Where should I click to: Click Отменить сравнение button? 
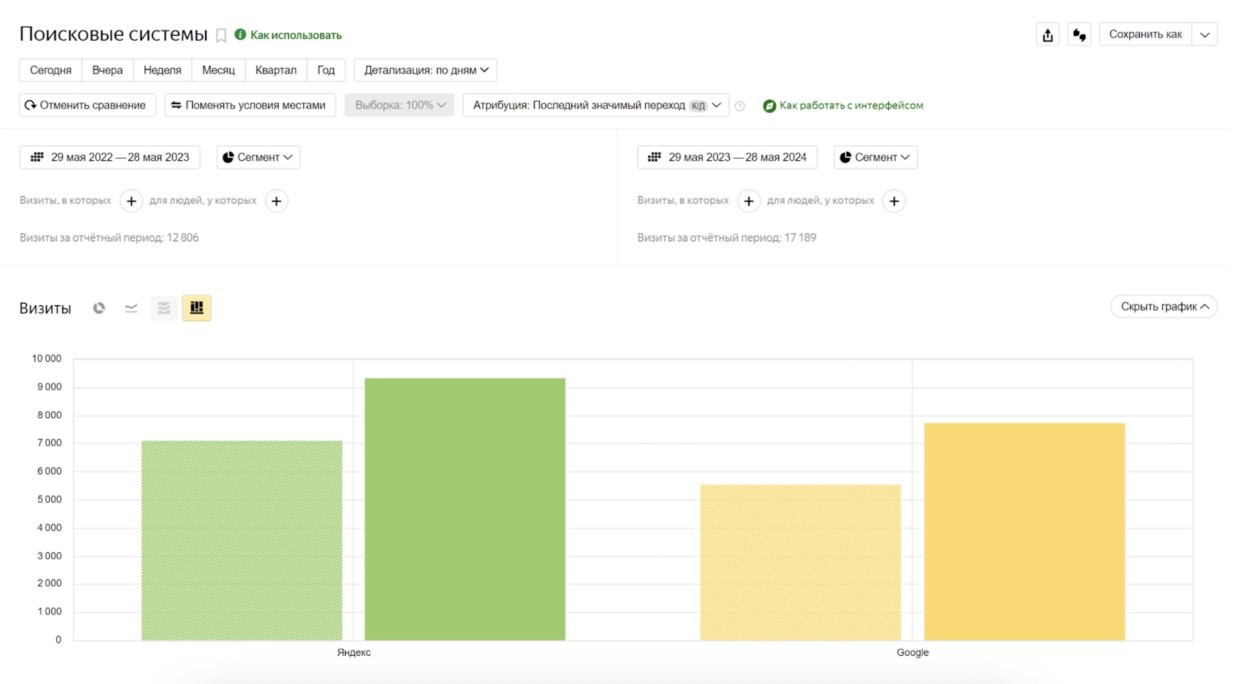click(88, 105)
